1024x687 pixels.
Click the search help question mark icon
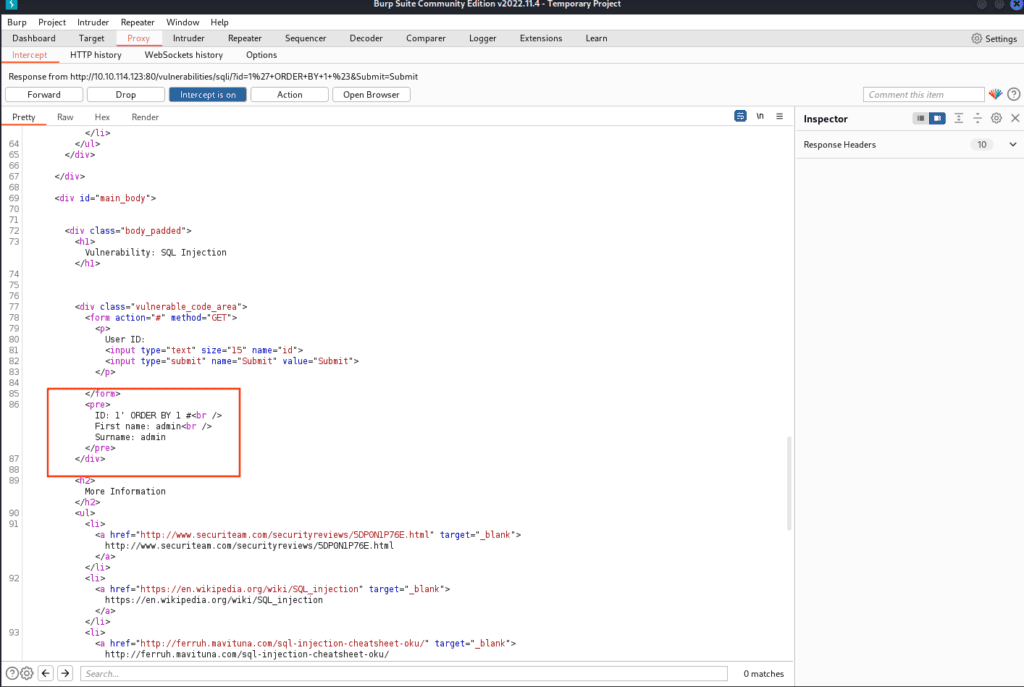point(12,673)
